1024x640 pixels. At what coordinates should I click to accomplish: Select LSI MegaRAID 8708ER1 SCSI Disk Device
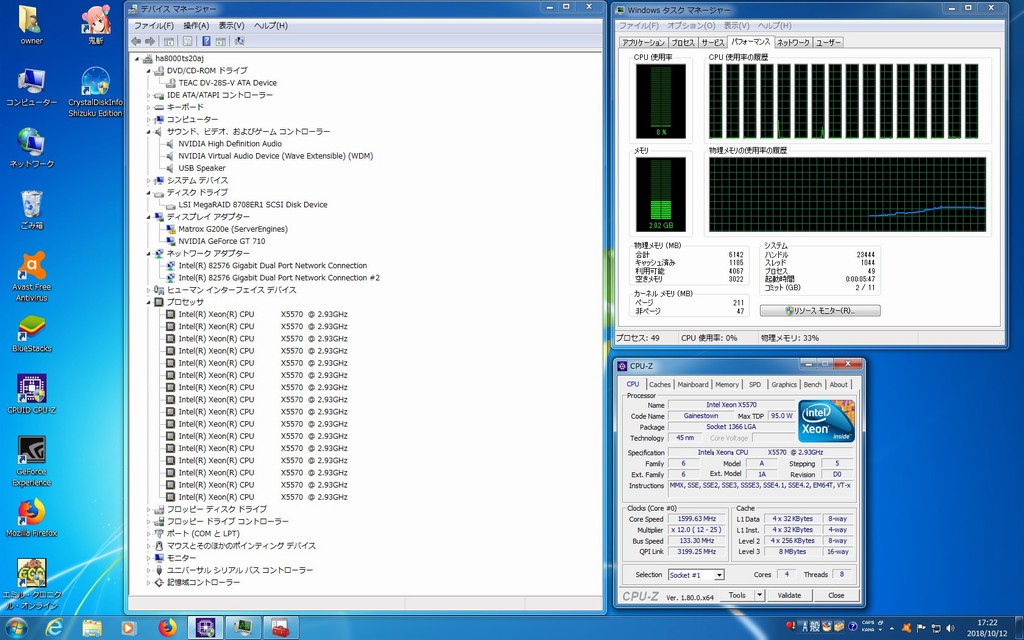click(253, 205)
